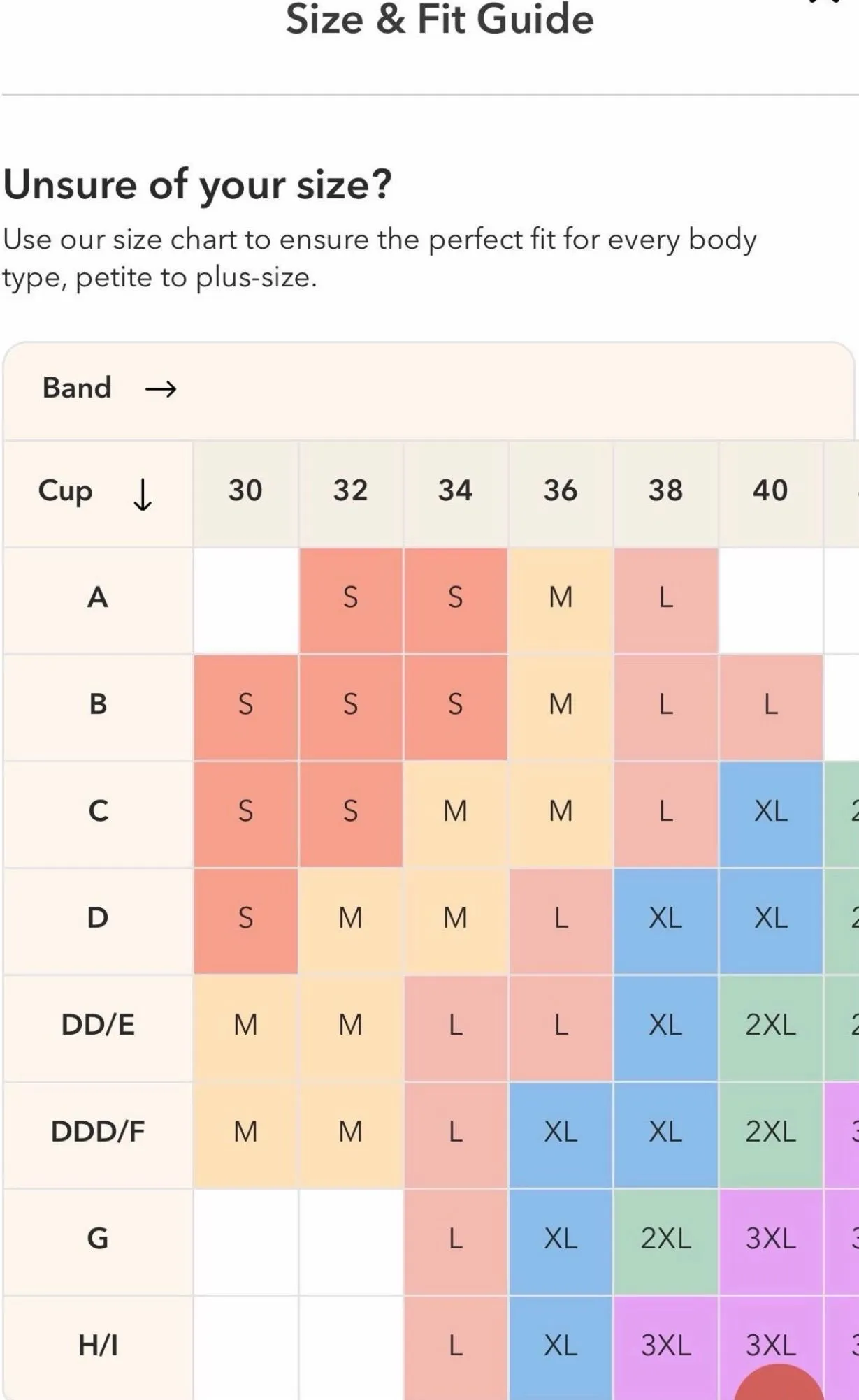Click the Cup down arrow icon
The width and height of the screenshot is (859, 1400).
(143, 494)
